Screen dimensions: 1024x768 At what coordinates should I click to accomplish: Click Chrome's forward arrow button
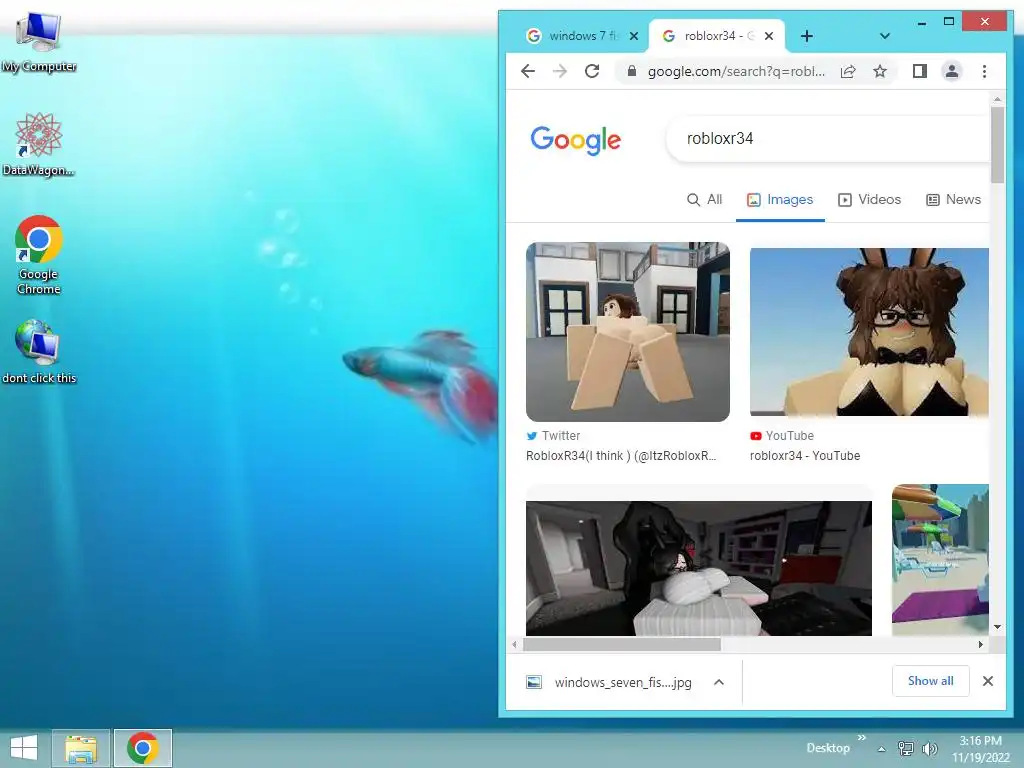pos(560,71)
